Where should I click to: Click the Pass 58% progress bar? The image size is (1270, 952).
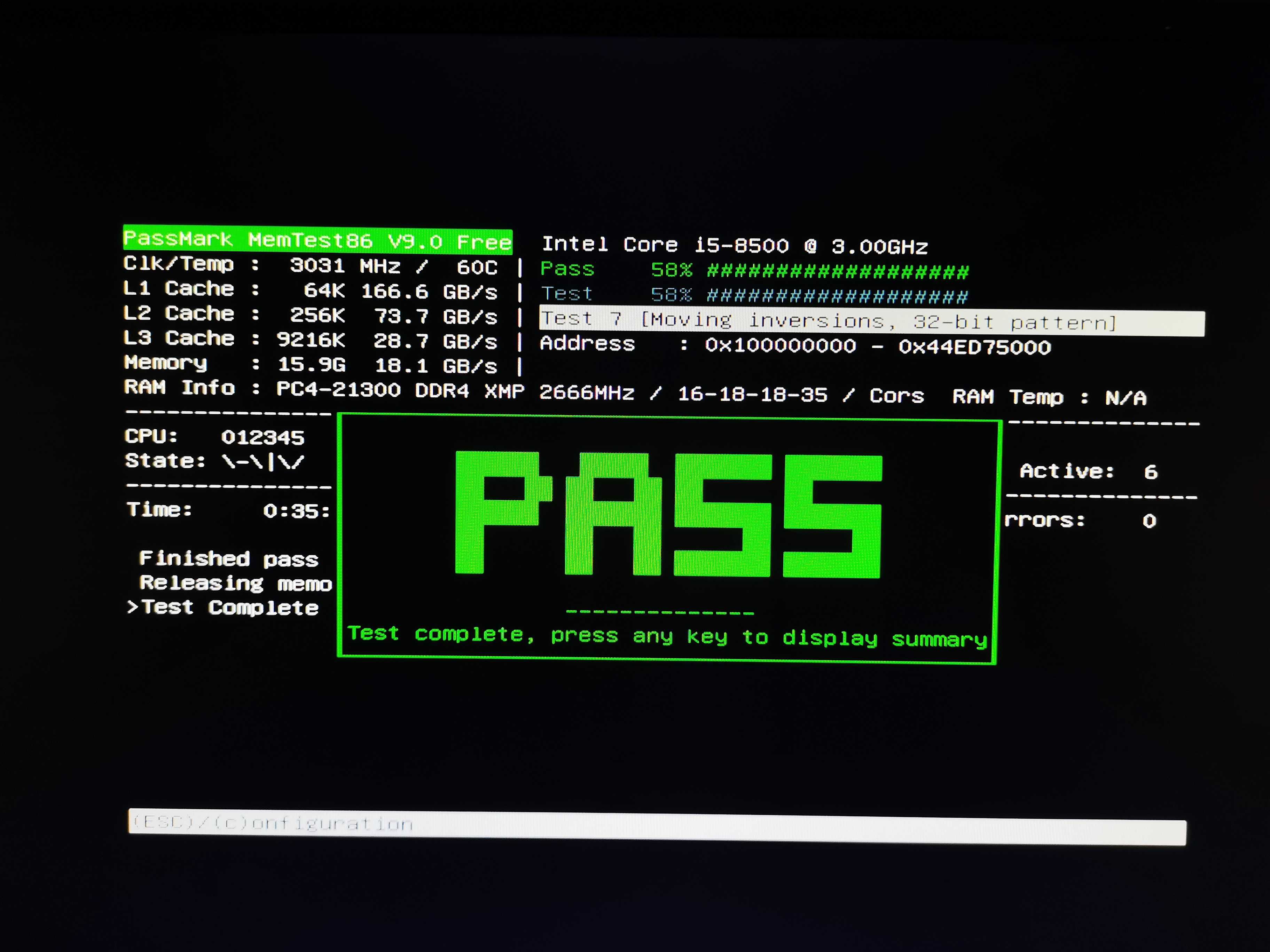pyautogui.click(x=754, y=270)
